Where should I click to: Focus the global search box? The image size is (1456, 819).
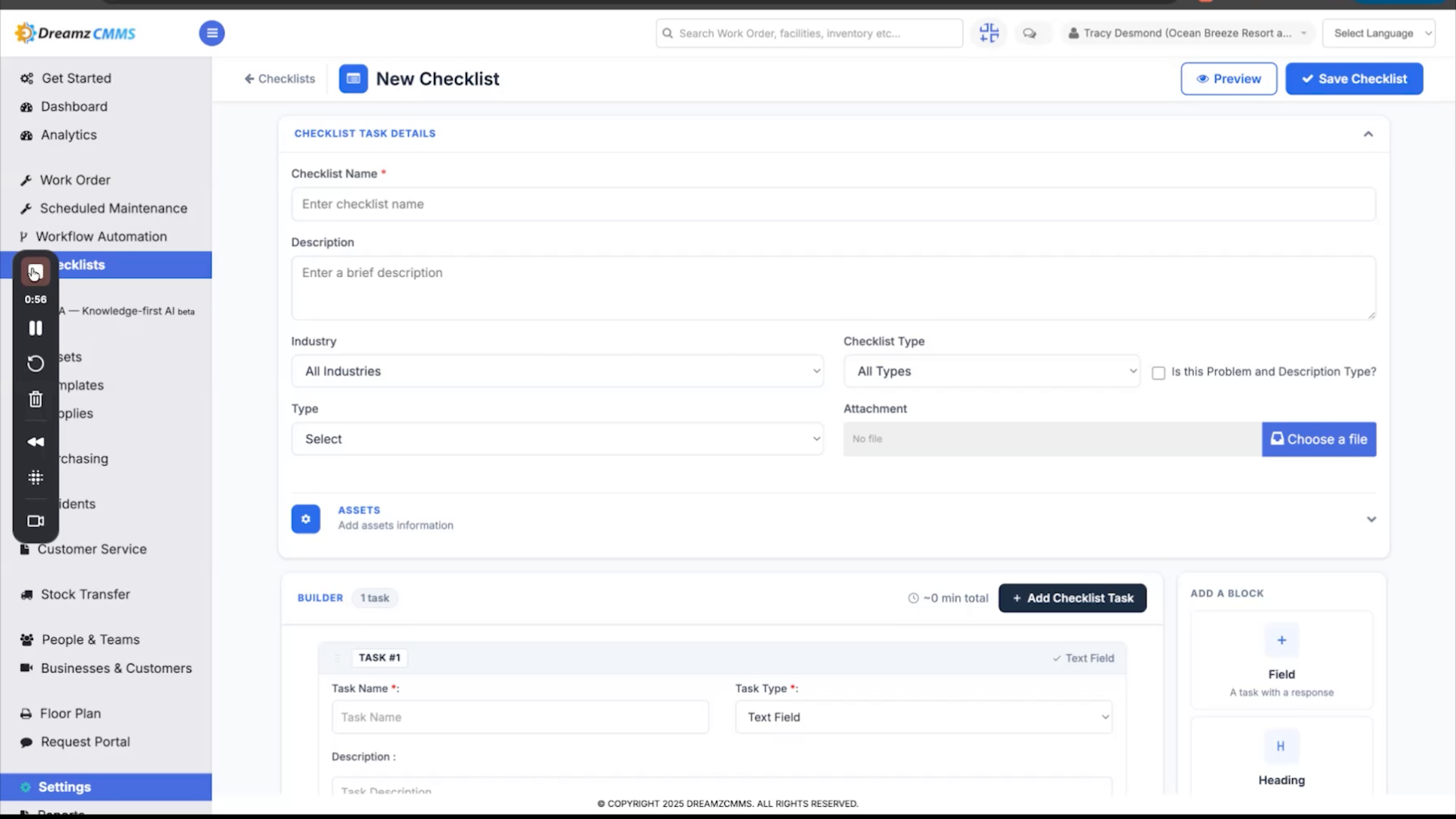(x=809, y=33)
